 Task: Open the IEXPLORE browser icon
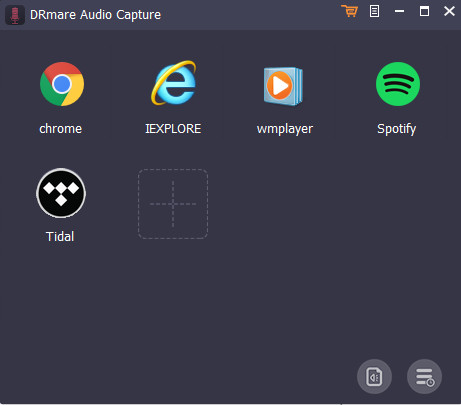click(173, 83)
